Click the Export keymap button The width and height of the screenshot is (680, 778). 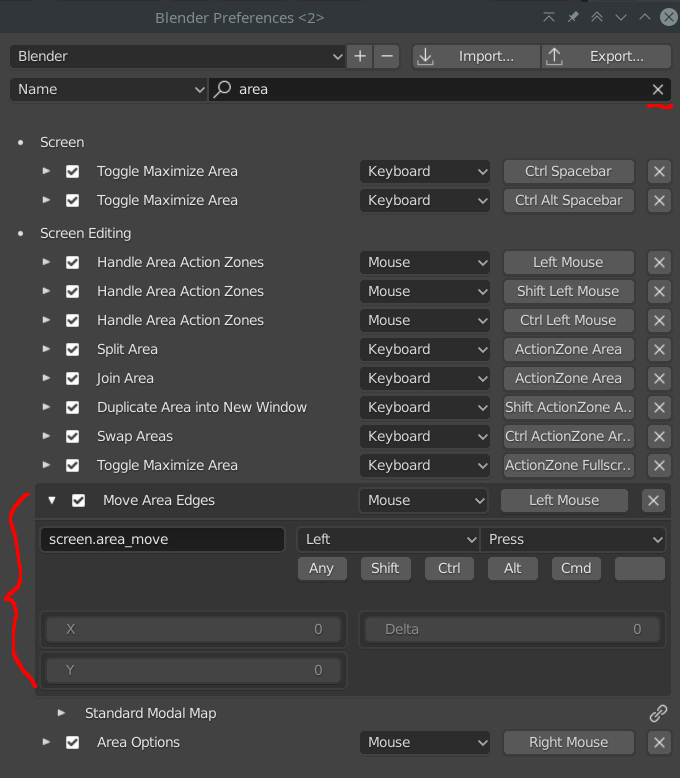[x=606, y=56]
